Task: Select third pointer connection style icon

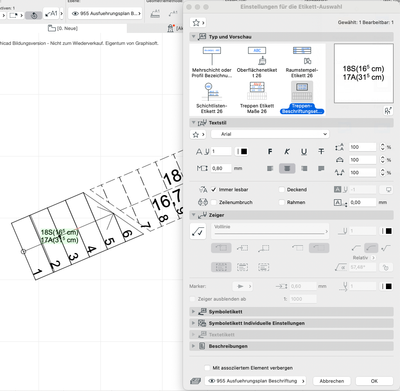Action: click(x=264, y=248)
